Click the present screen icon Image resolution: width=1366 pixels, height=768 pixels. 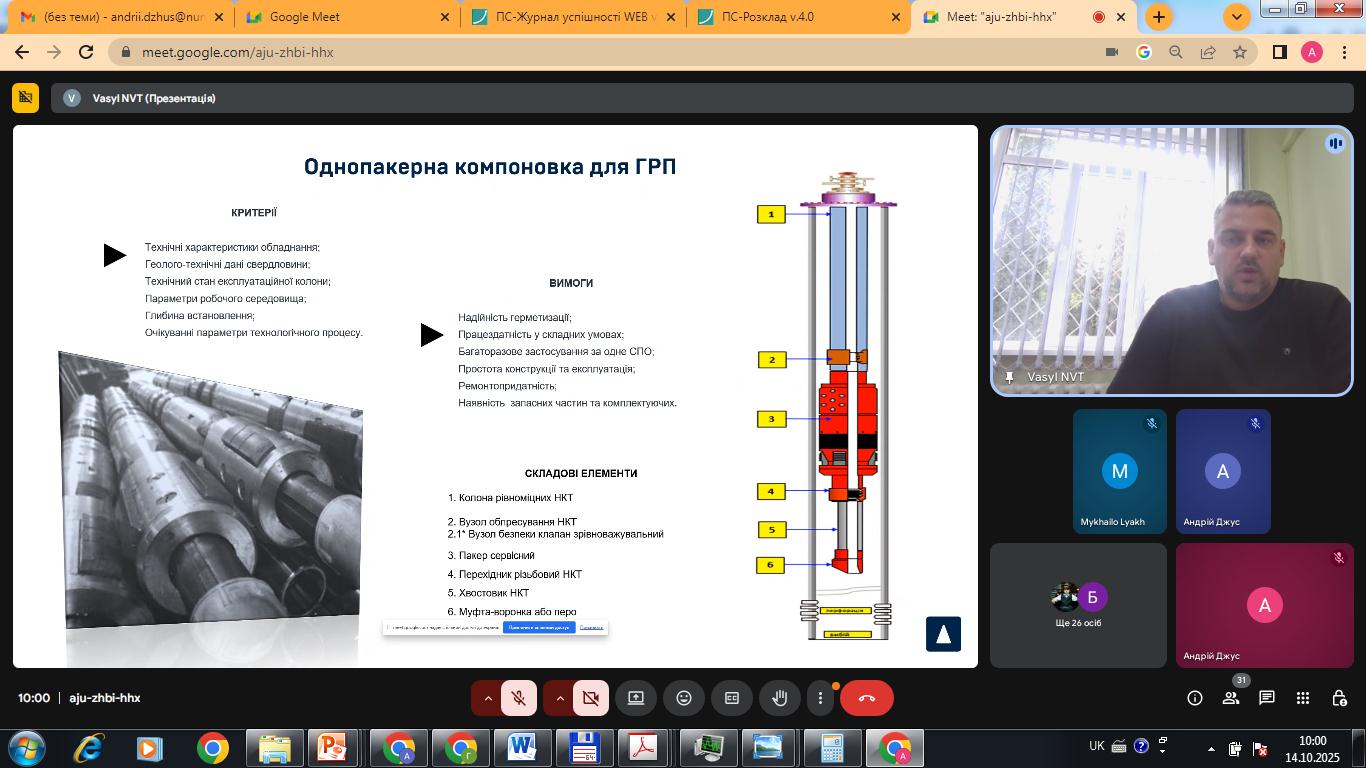[x=636, y=698]
